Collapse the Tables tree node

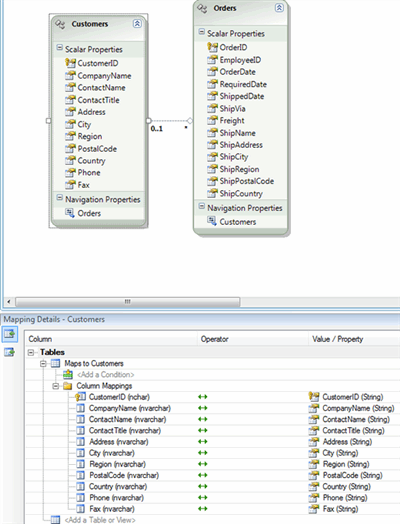[31, 352]
